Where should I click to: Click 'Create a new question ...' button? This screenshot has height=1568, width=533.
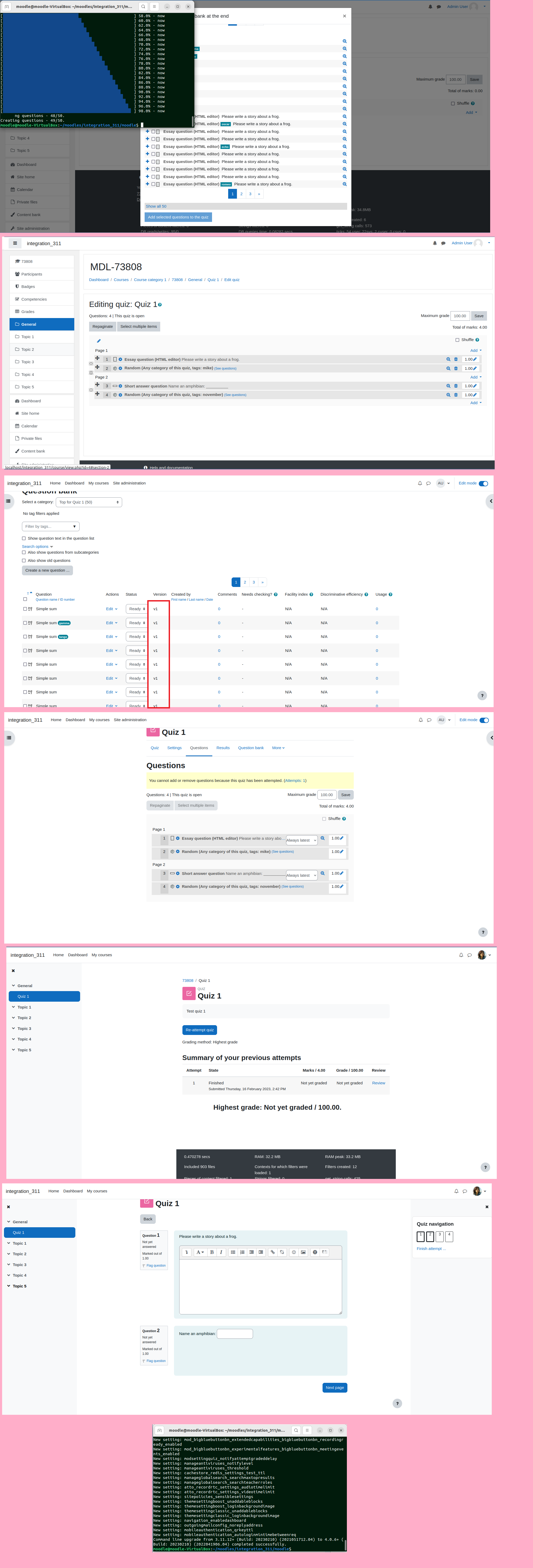pyautogui.click(x=48, y=570)
